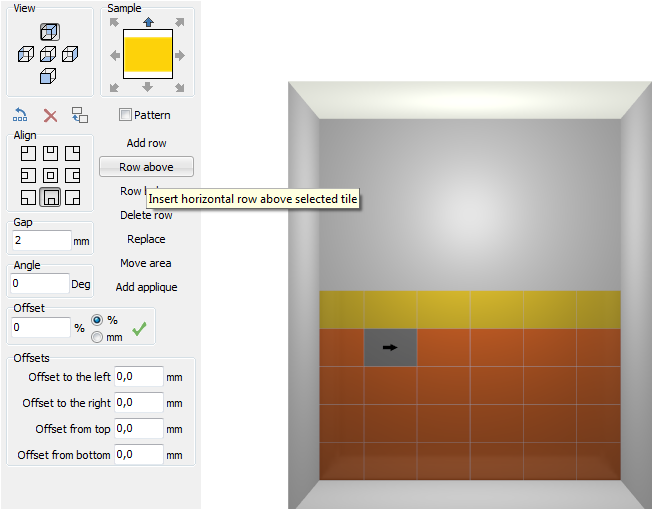The width and height of the screenshot is (654, 509).
Task: Align tiles to top-left
Action: point(28,154)
